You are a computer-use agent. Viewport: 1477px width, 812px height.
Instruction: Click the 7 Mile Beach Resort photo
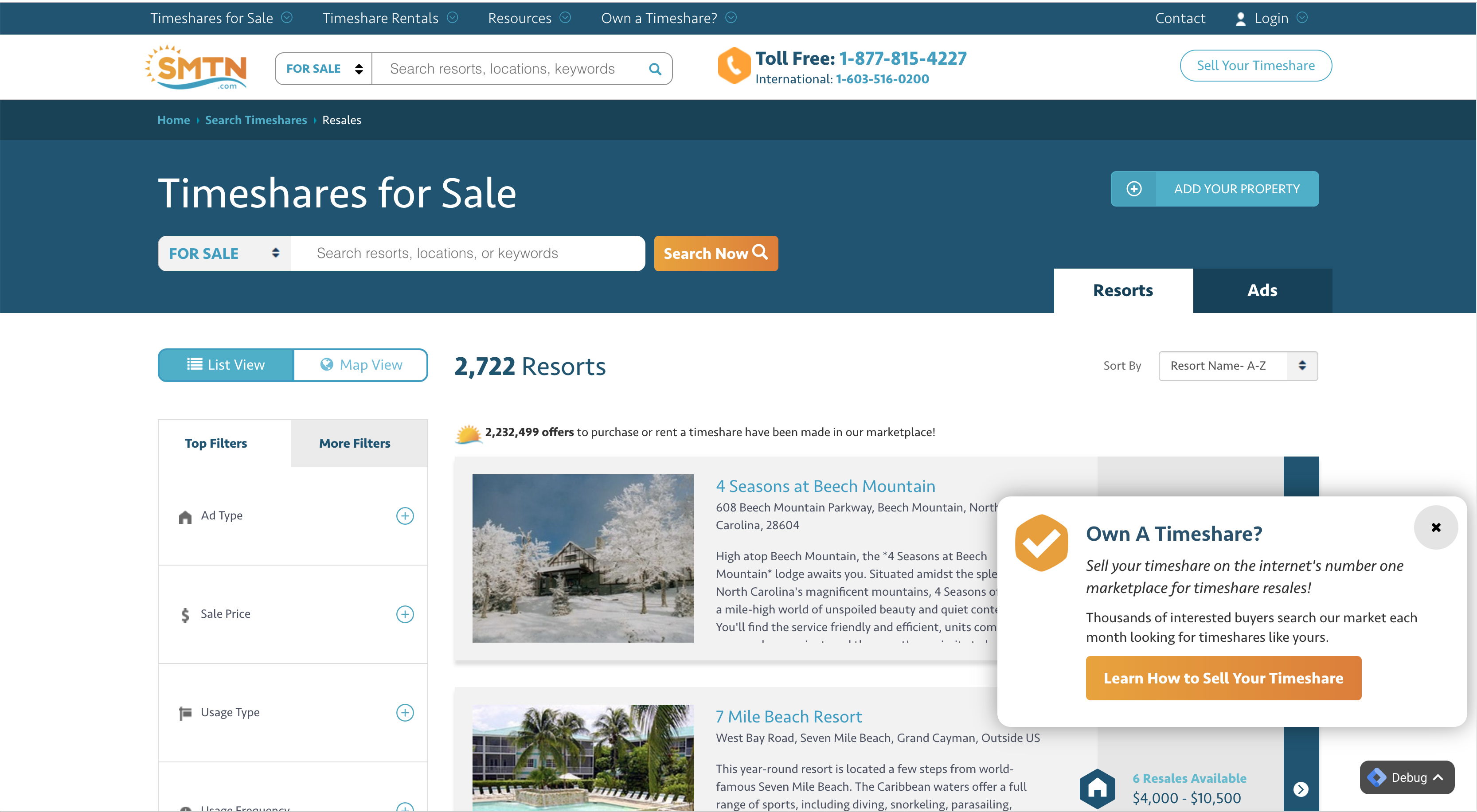tap(582, 758)
